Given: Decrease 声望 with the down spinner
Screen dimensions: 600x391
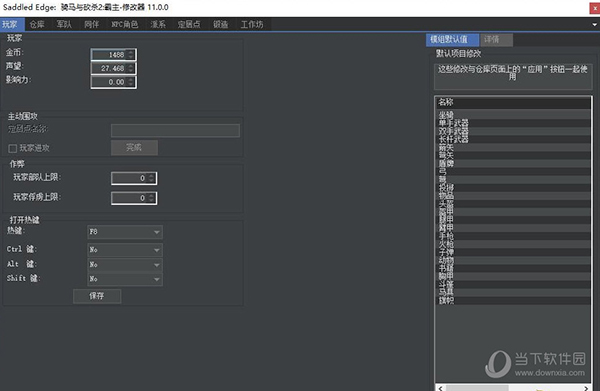Looking at the screenshot, I should 131,71.
